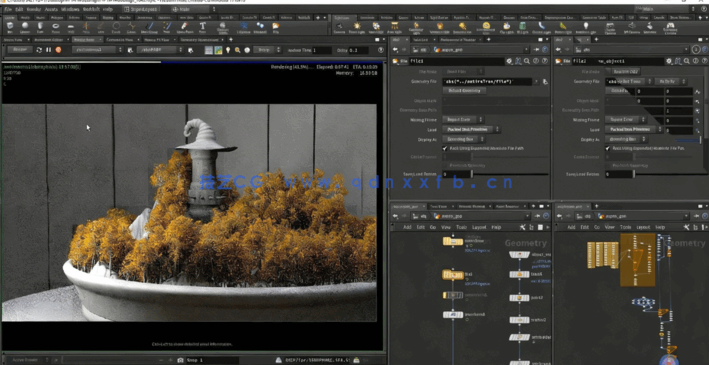Select the Ambient Light bulb shelf tool
The image size is (709, 365).
tap(586, 27)
